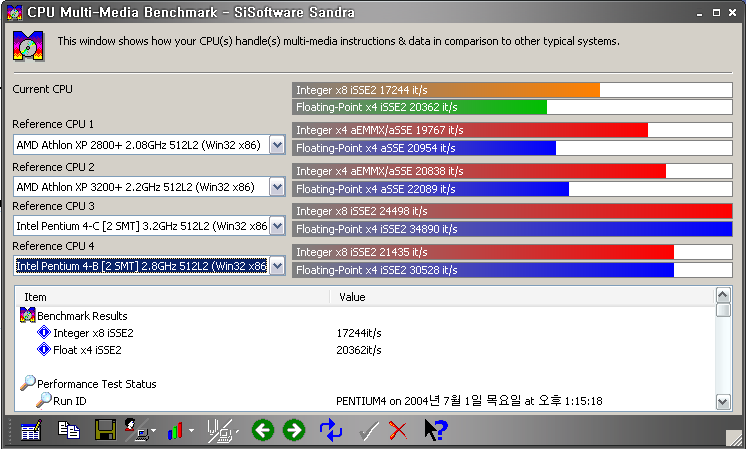
Task: Click the Copy to clipboard toolbar icon
Action: pos(69,430)
